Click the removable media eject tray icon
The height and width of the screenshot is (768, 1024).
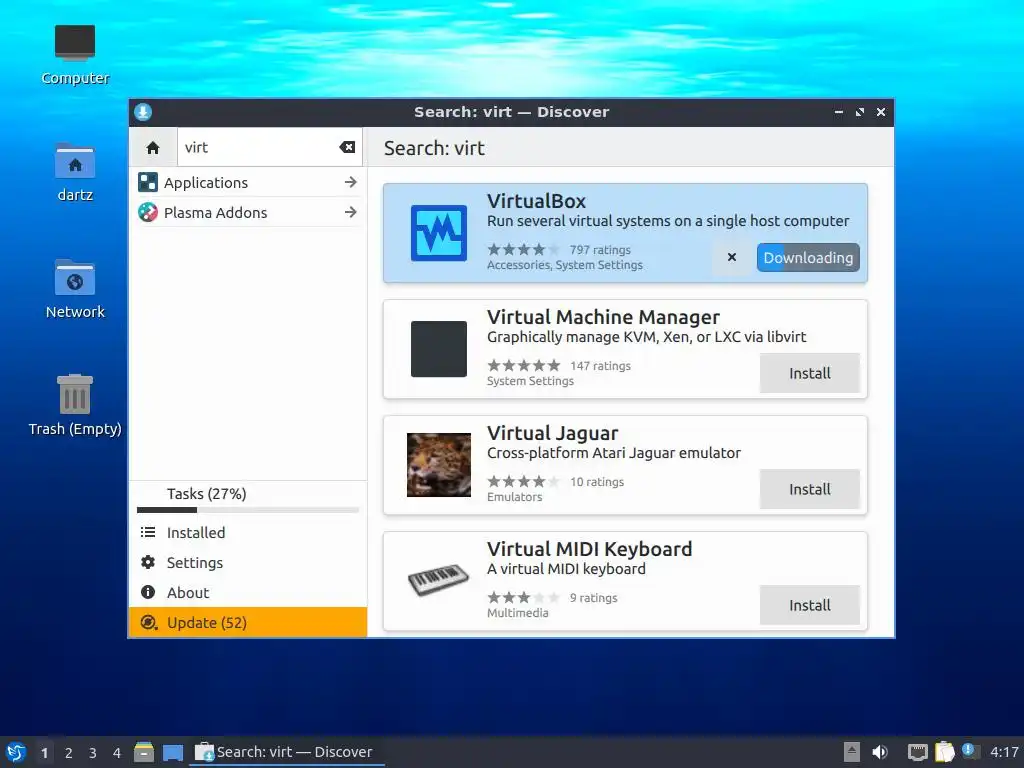click(x=852, y=752)
